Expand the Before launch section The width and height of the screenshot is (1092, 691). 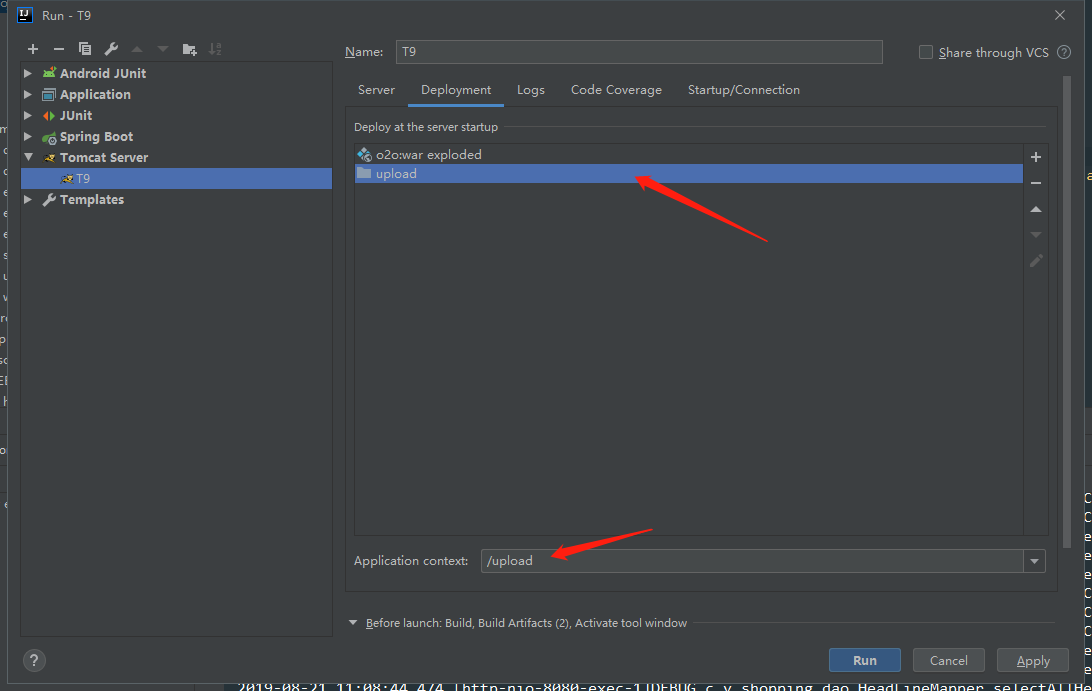click(353, 623)
